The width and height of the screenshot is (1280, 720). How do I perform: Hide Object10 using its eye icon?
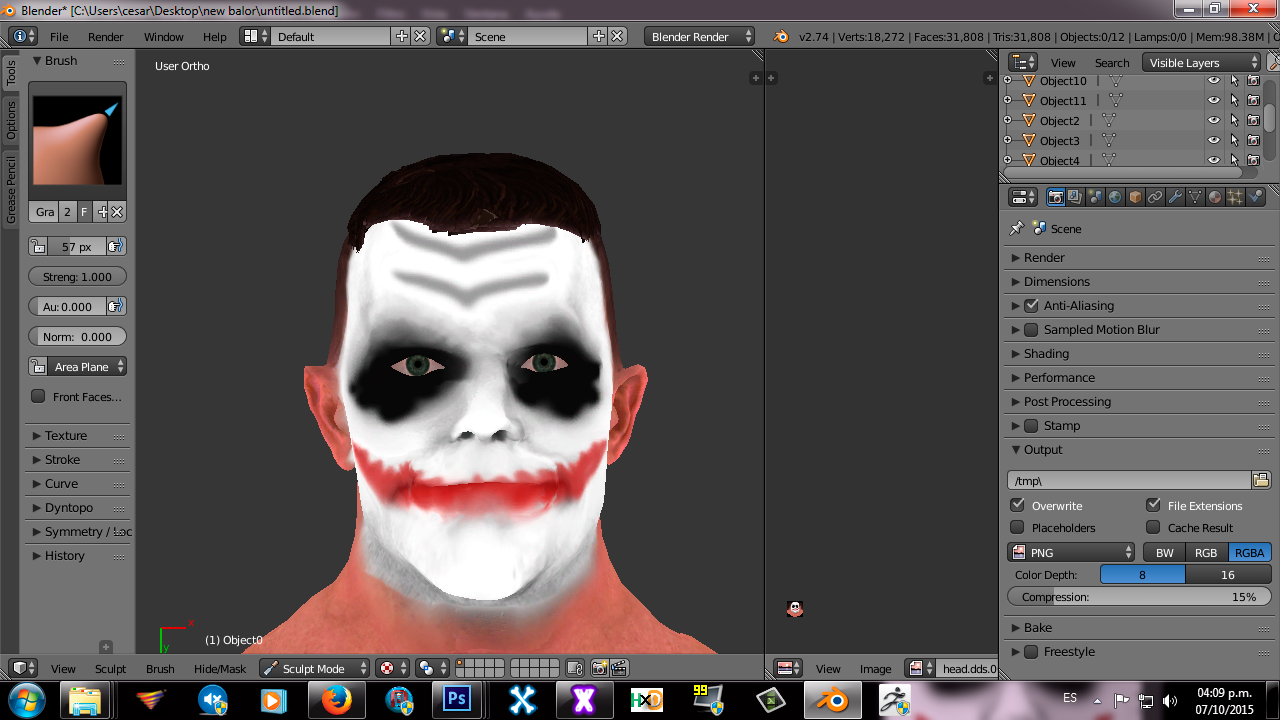(1214, 81)
